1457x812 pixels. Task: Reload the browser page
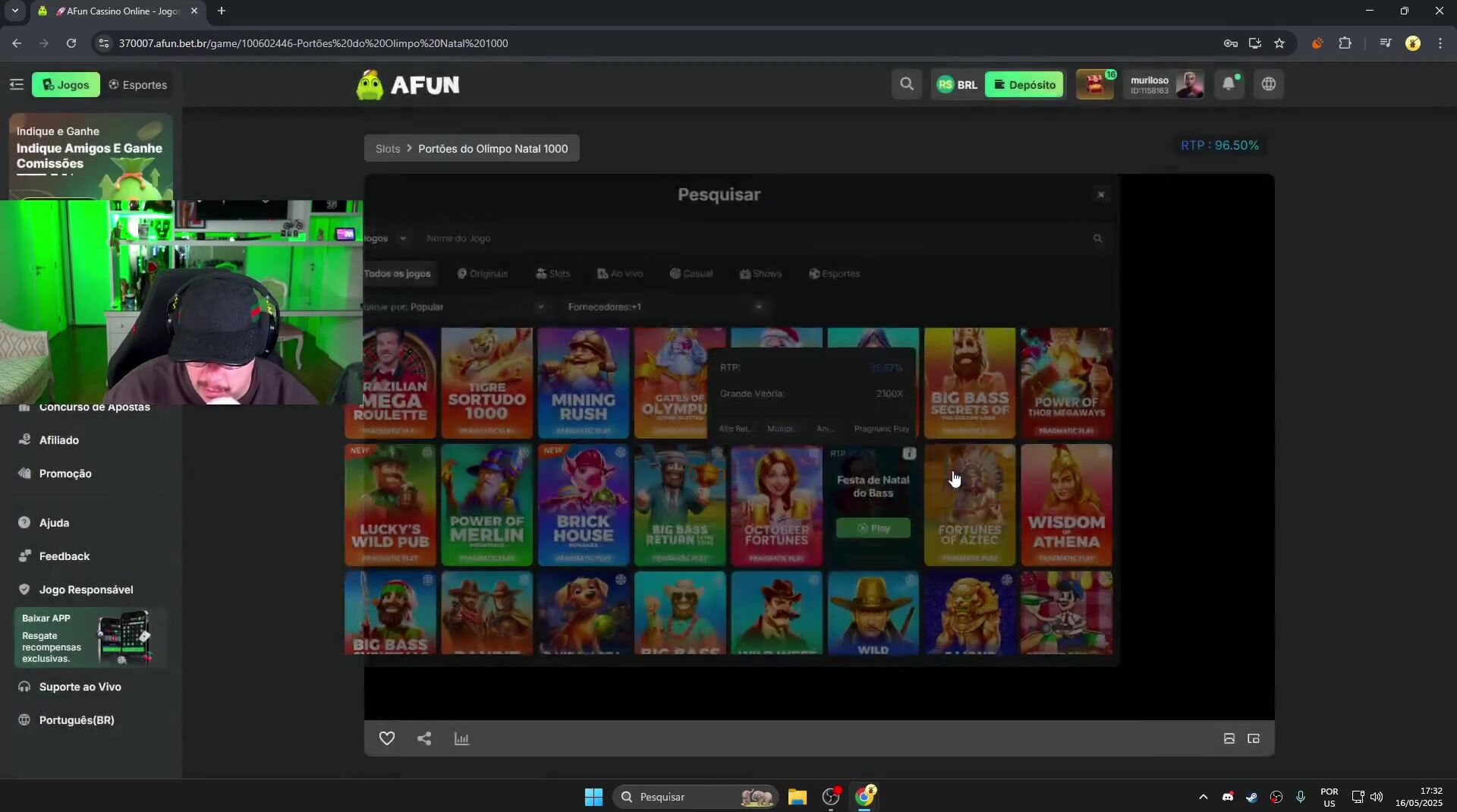point(71,43)
